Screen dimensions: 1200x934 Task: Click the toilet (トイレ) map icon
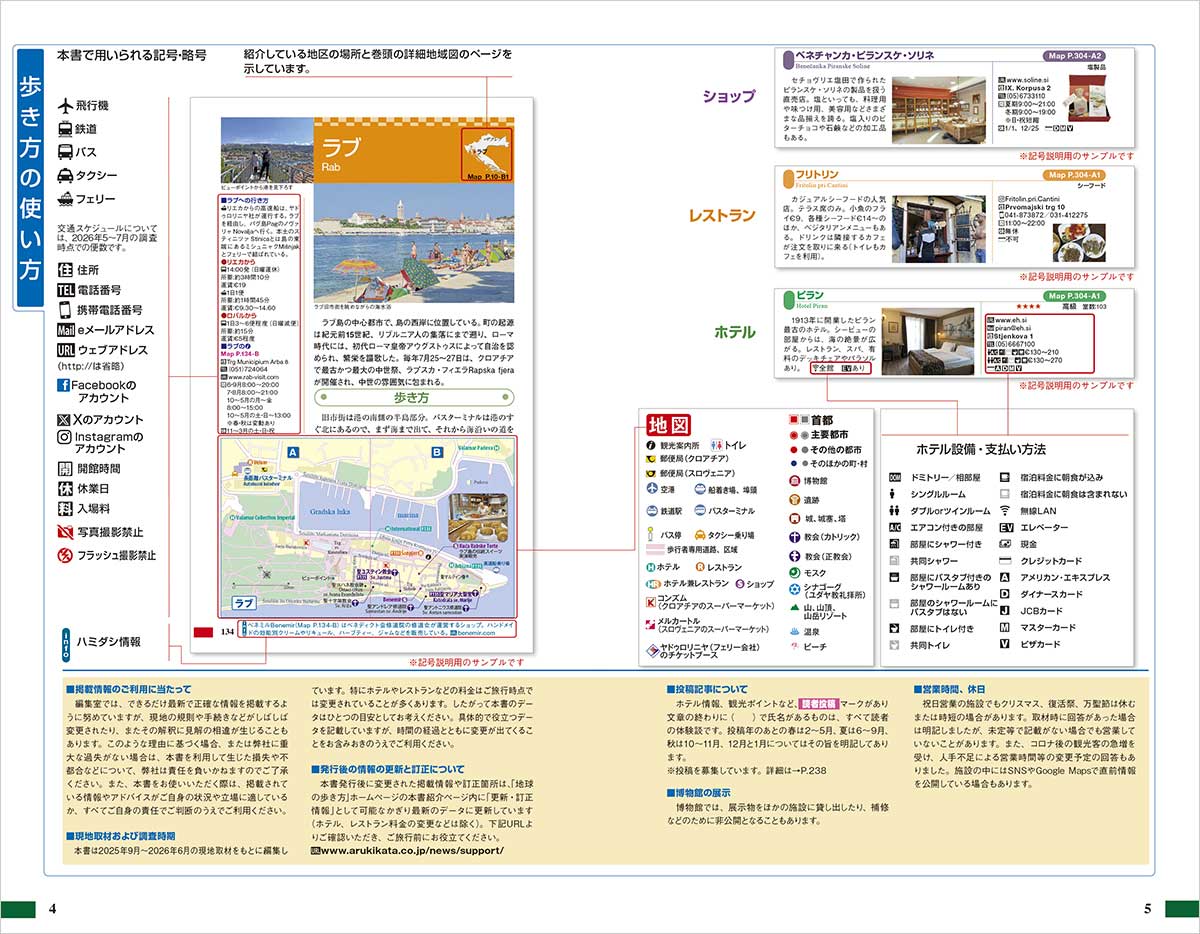coord(716,444)
